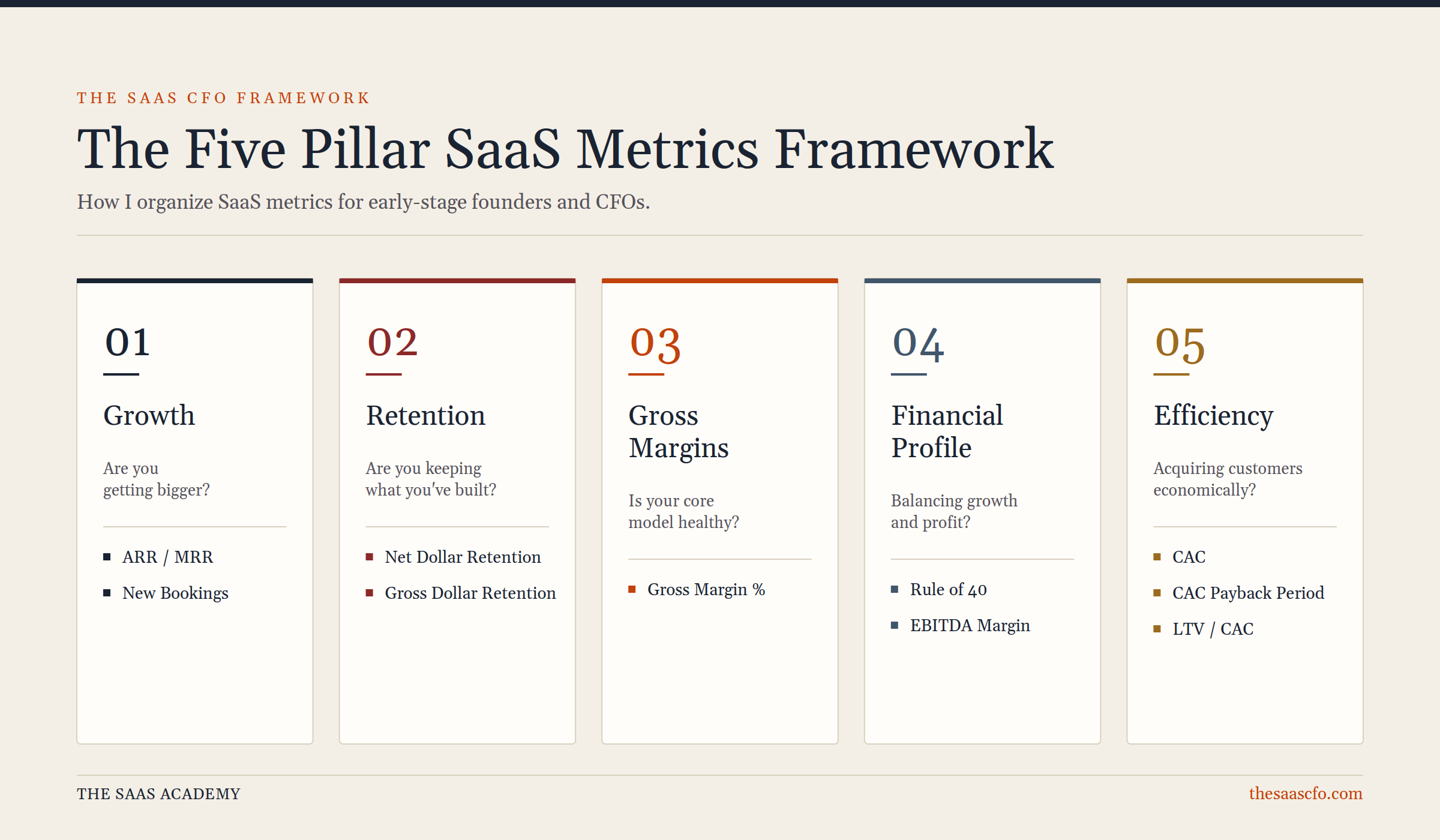Open the Financial Profile card title
The image size is (1440, 840).
tap(947, 431)
